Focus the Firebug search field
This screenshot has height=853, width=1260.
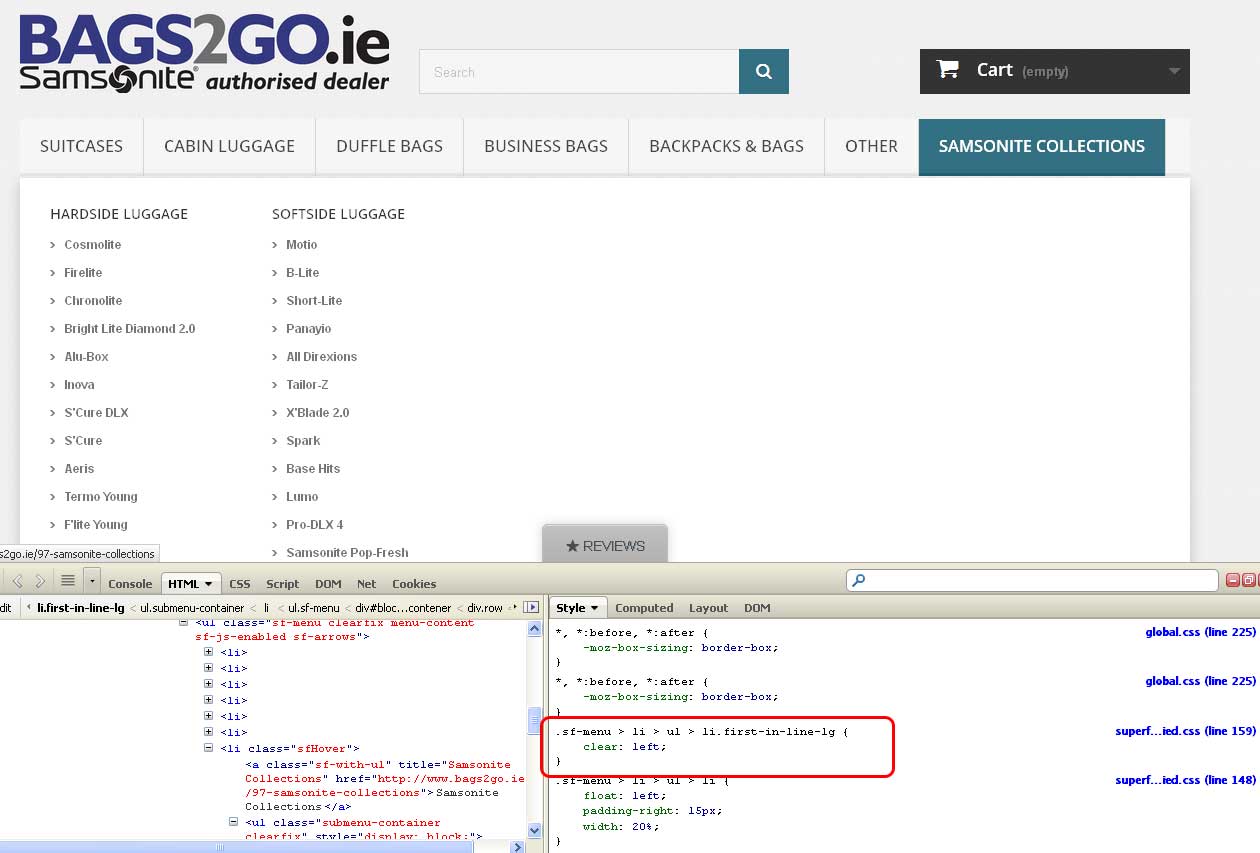coord(1032,580)
